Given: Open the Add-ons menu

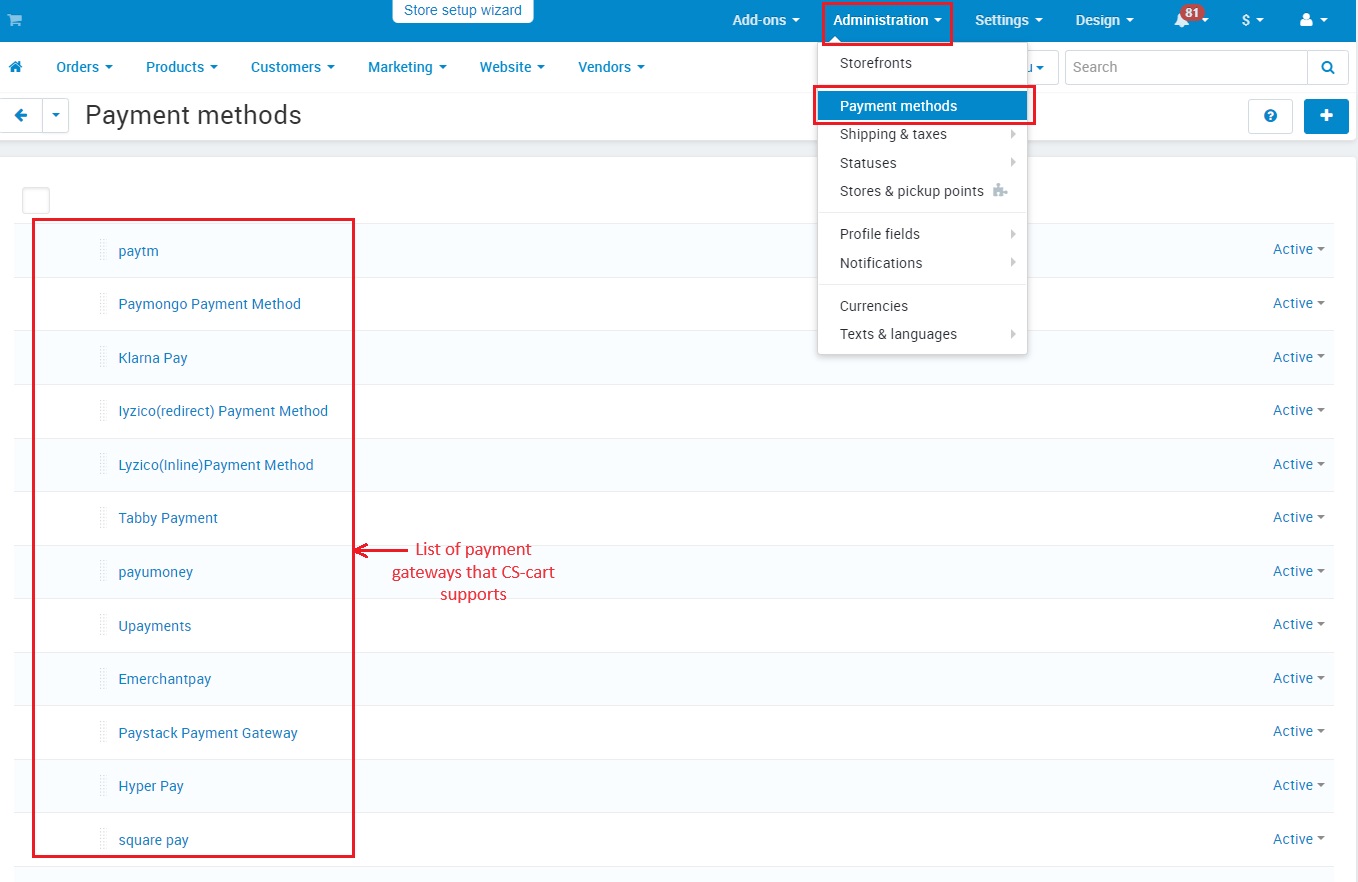Looking at the screenshot, I should point(766,20).
